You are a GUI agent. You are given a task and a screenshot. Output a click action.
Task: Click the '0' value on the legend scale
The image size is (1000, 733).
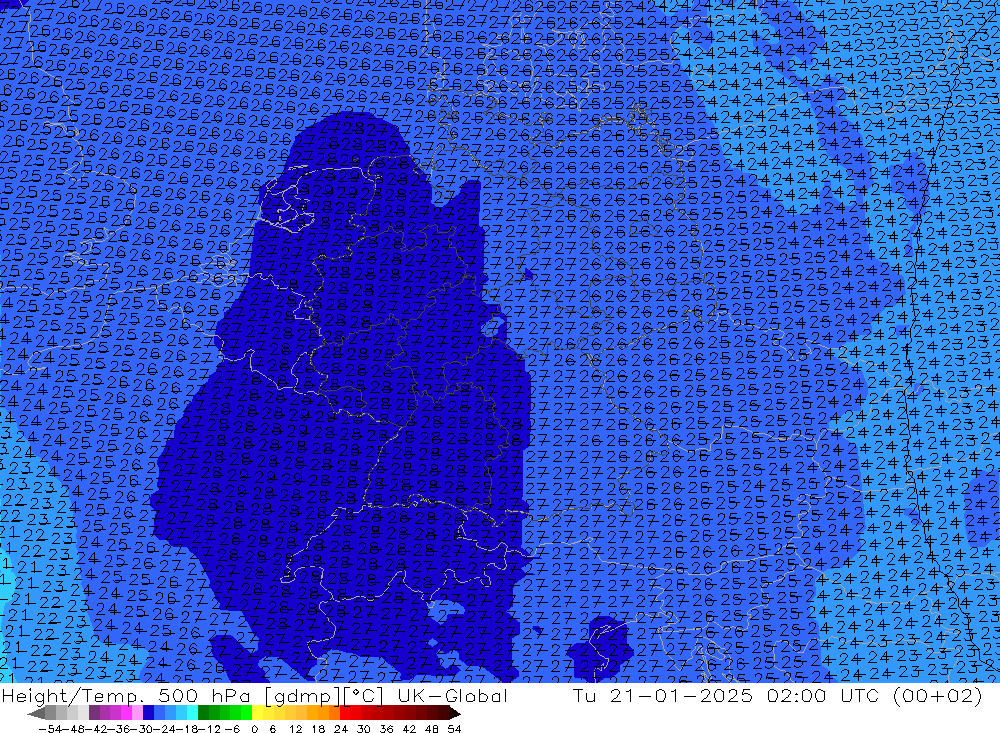pyautogui.click(x=254, y=729)
